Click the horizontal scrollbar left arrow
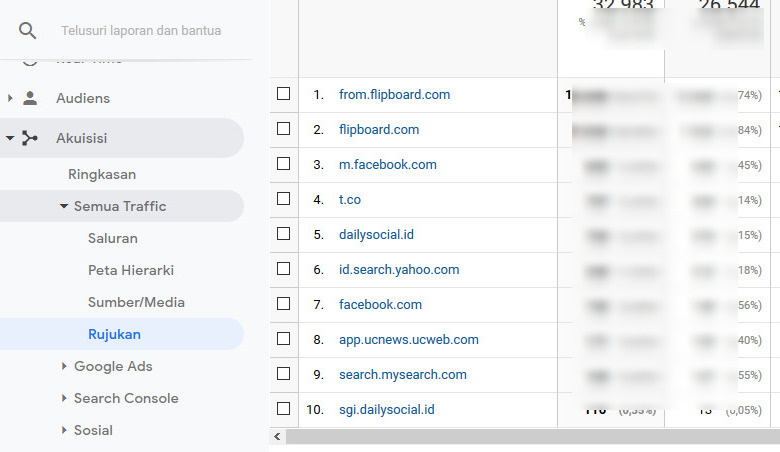 click(x=278, y=437)
